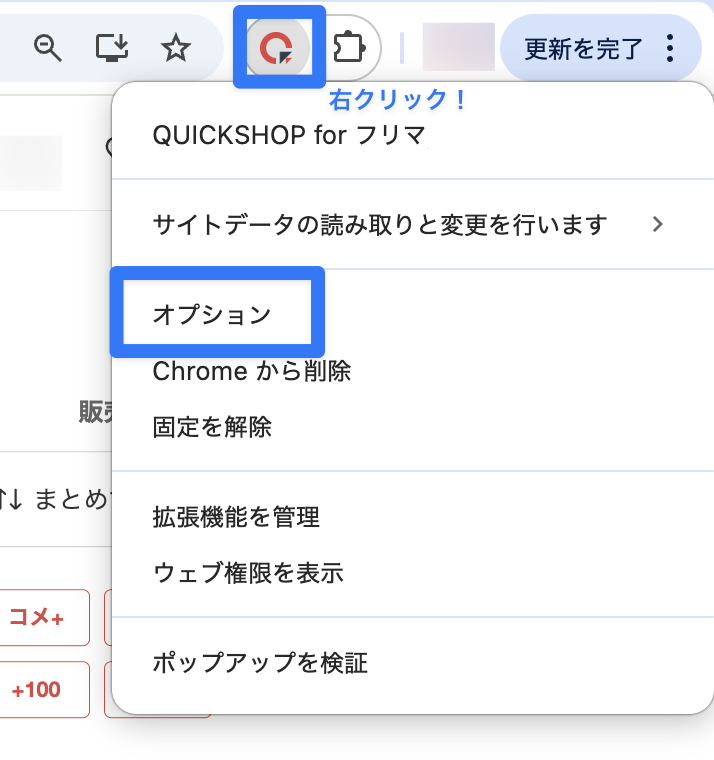Unpin the extension via 固定を解除
This screenshot has height=760, width=714.
pos(212,427)
